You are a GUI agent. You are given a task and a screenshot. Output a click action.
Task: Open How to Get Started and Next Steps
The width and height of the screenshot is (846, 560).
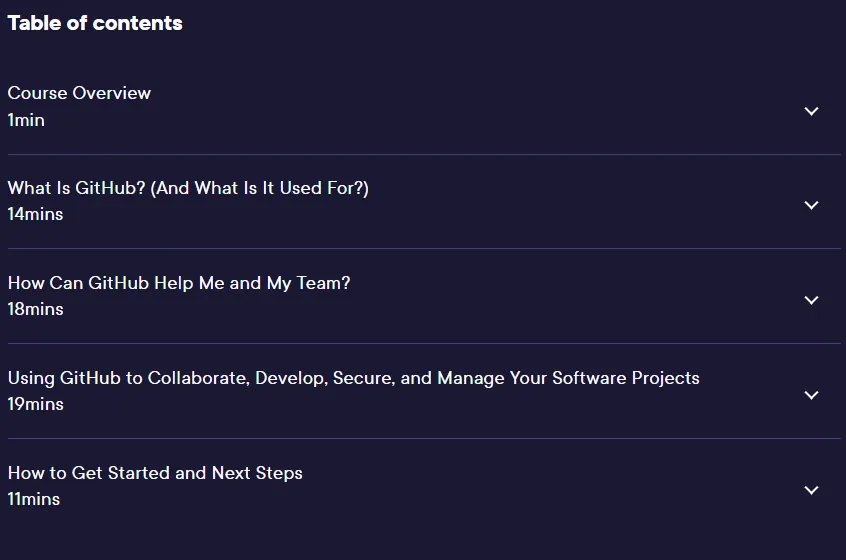tap(155, 473)
